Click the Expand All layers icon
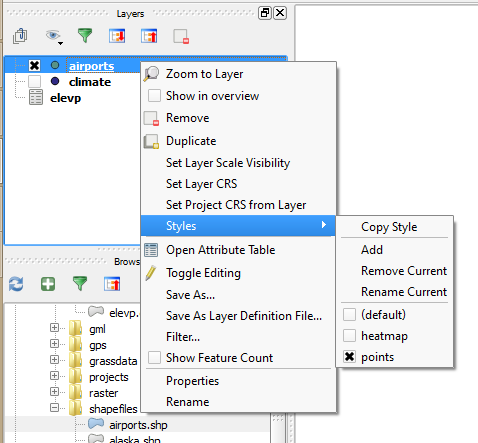The height and width of the screenshot is (443, 478). click(117, 36)
